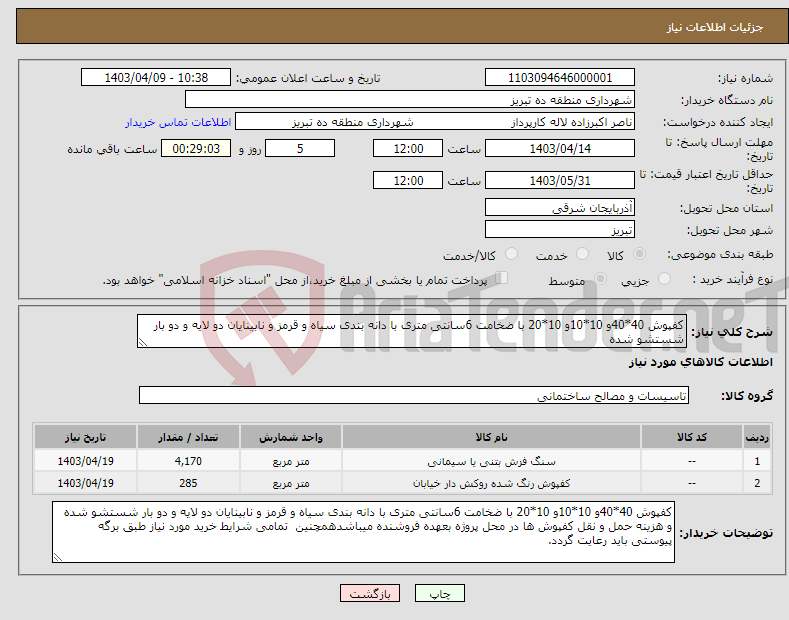This screenshot has width=789, height=620.
Task: Click the بازگشت (back) button
Action: click(370, 594)
